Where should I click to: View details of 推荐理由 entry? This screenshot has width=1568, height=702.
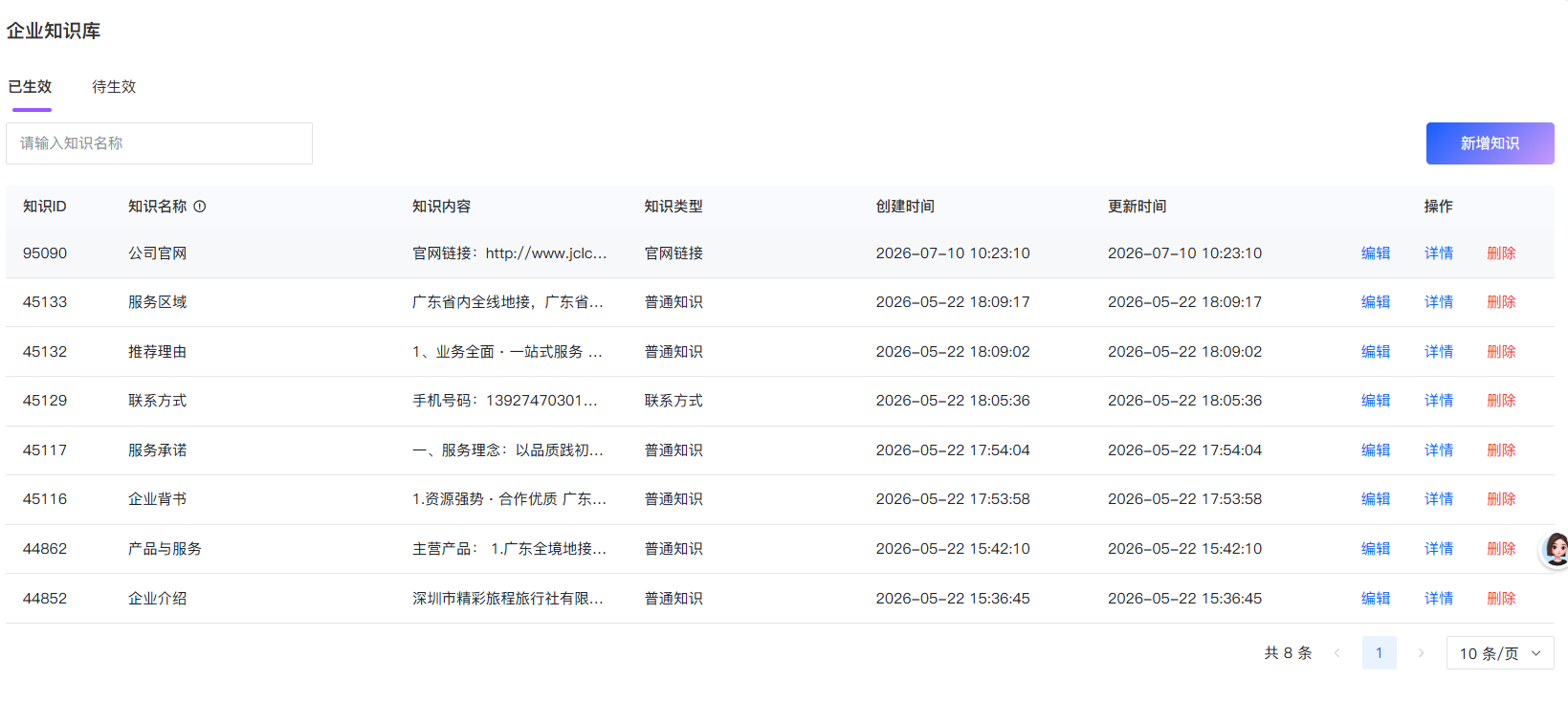tap(1439, 352)
